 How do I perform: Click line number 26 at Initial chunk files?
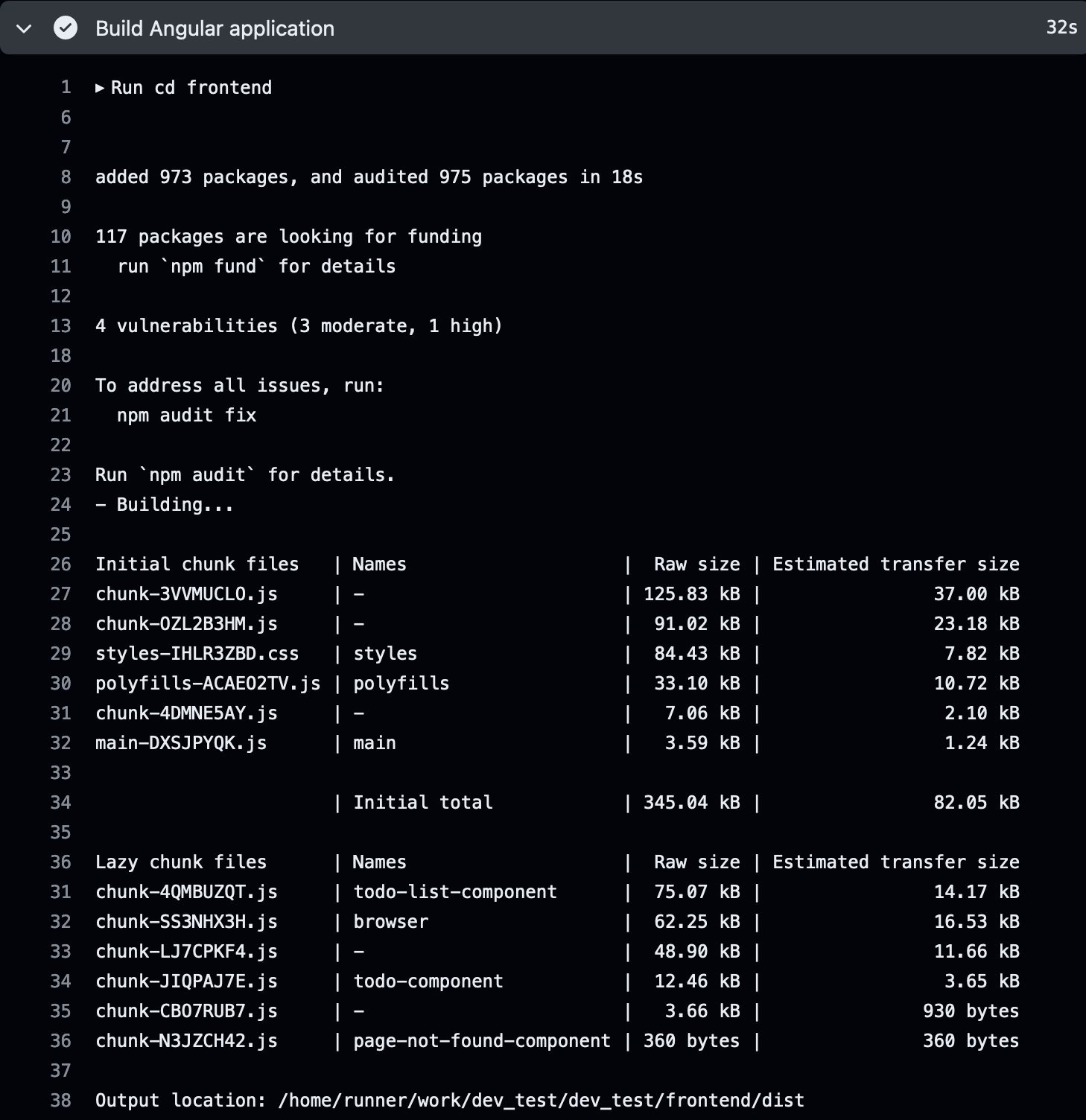[x=61, y=564]
